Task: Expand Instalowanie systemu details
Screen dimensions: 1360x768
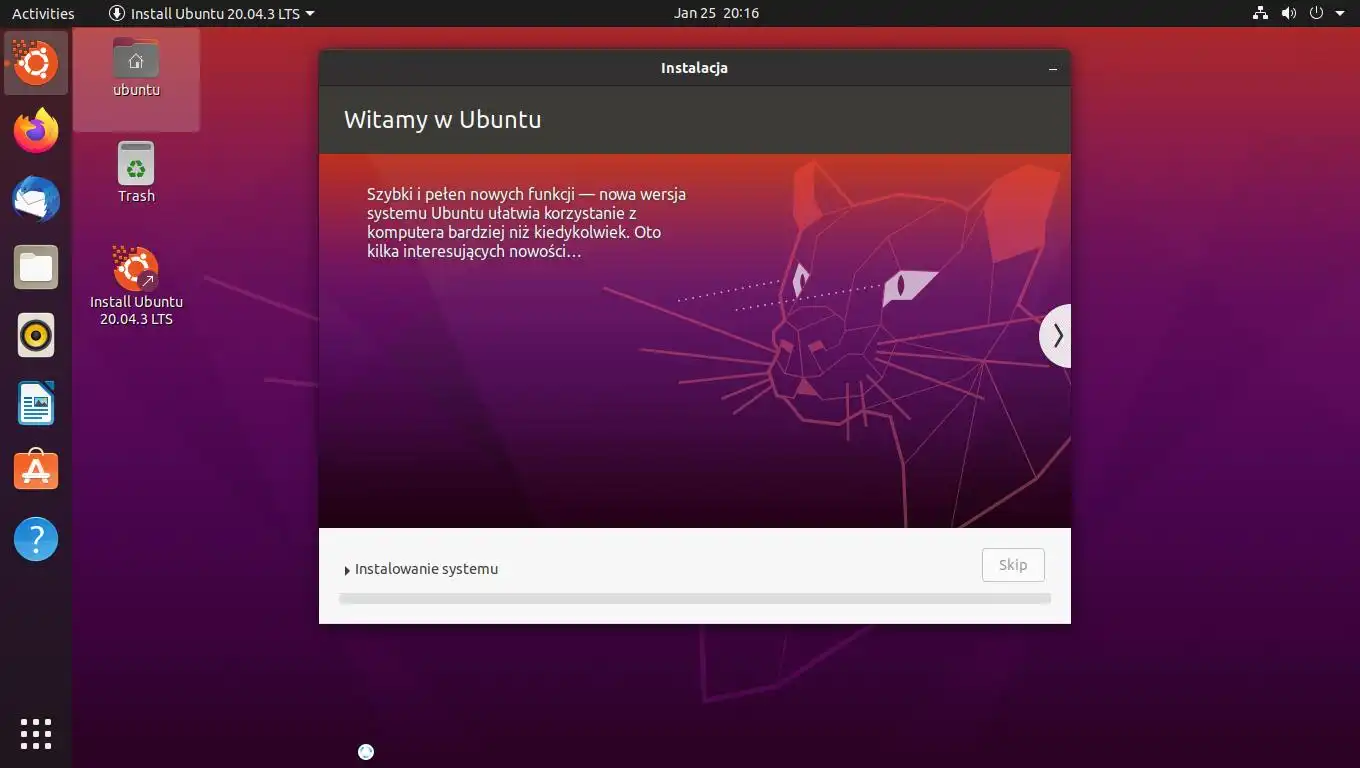Action: [x=421, y=569]
